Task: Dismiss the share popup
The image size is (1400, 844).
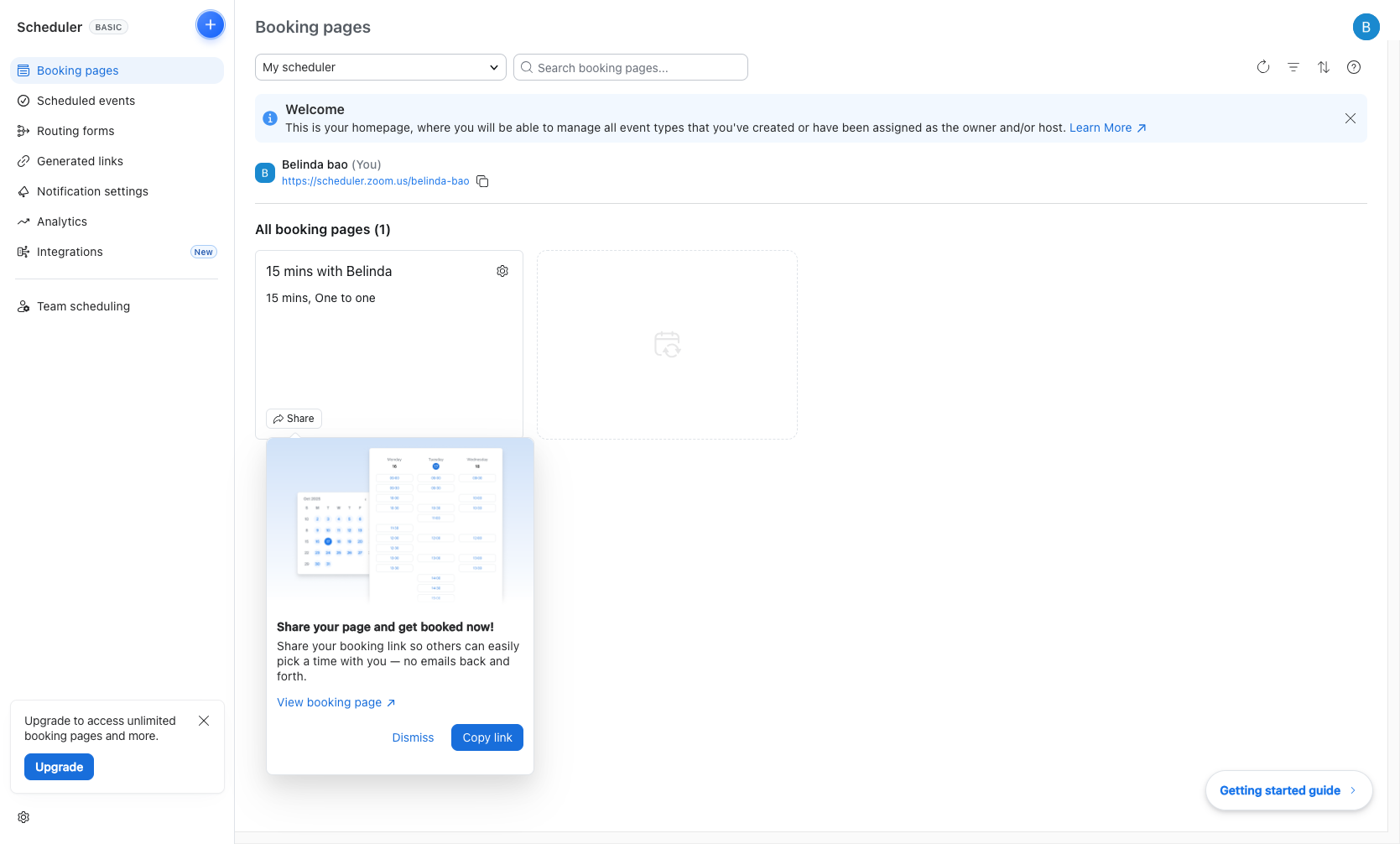Action: point(413,737)
